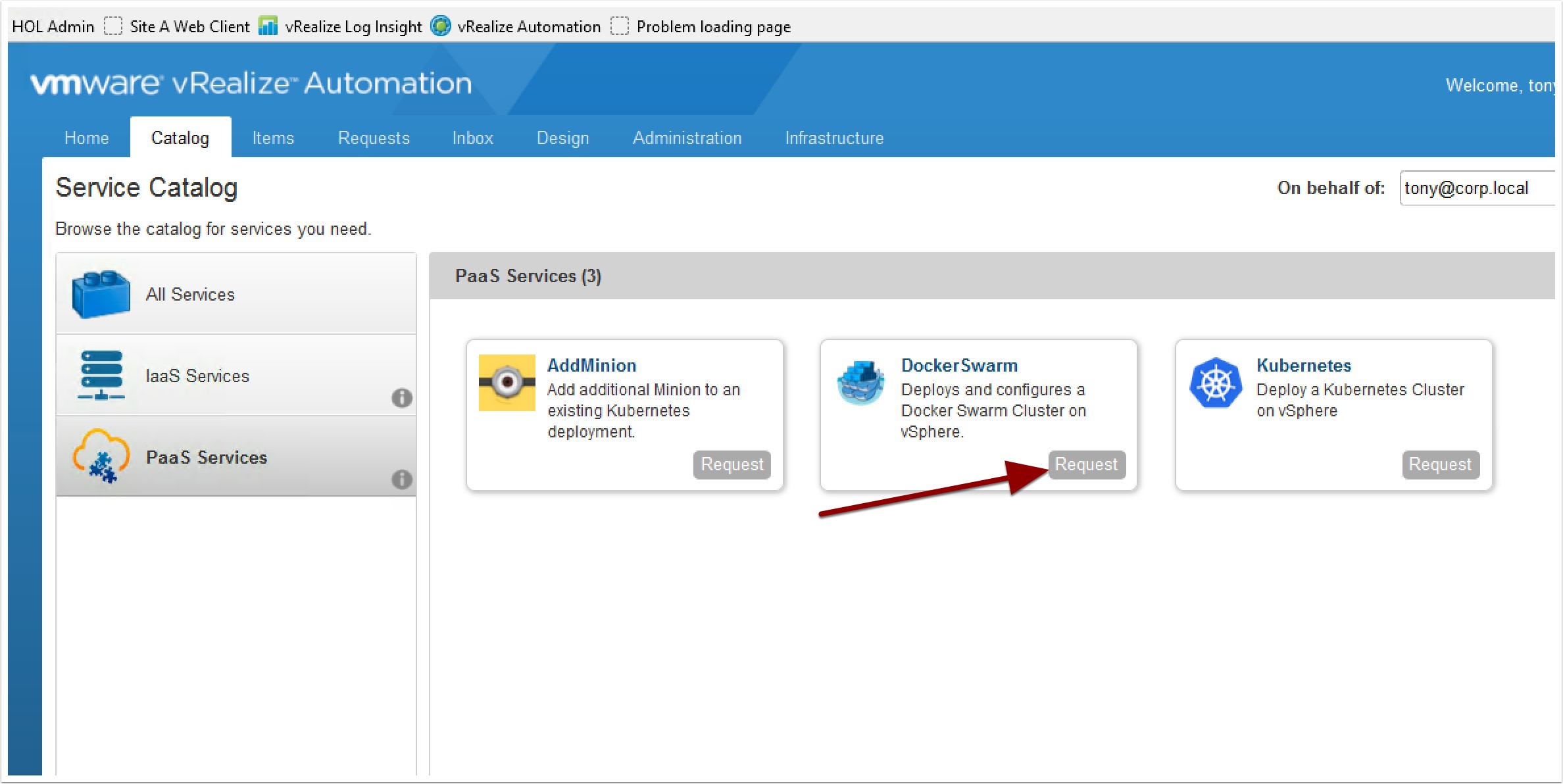
Task: Open the Items tab
Action: pyautogui.click(x=273, y=138)
